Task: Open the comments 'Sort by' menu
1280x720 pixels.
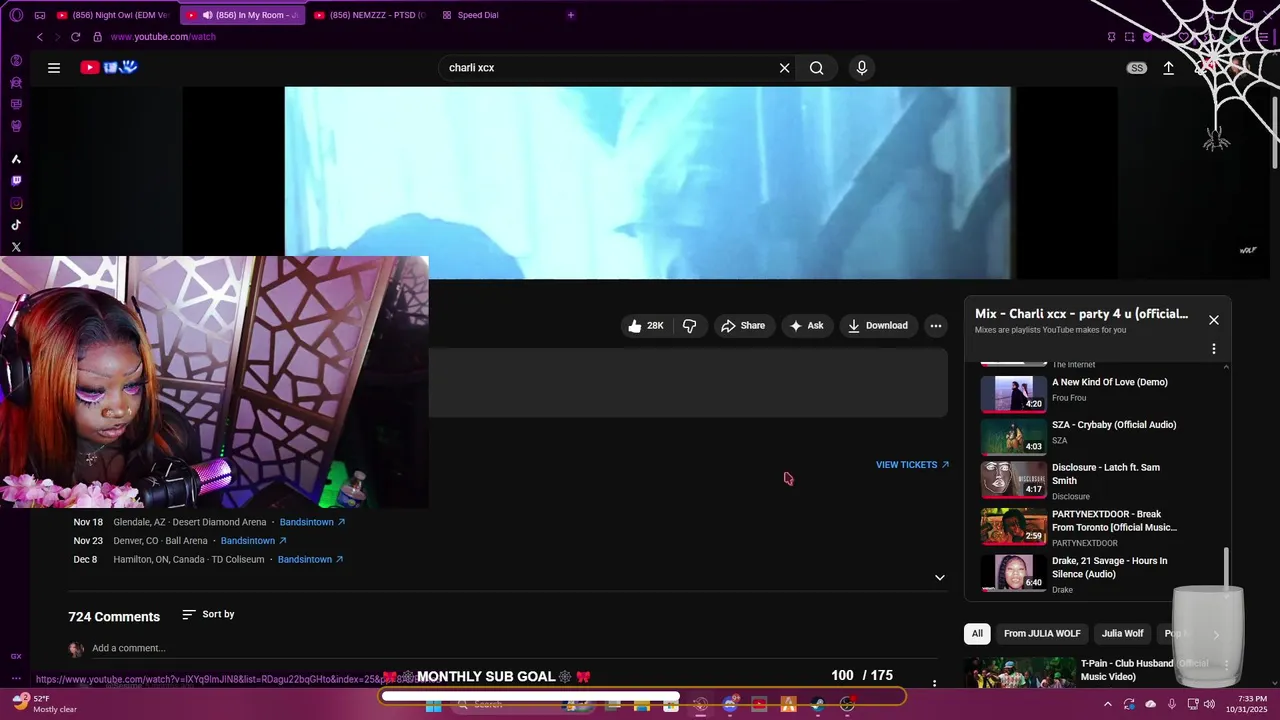Action: point(208,614)
